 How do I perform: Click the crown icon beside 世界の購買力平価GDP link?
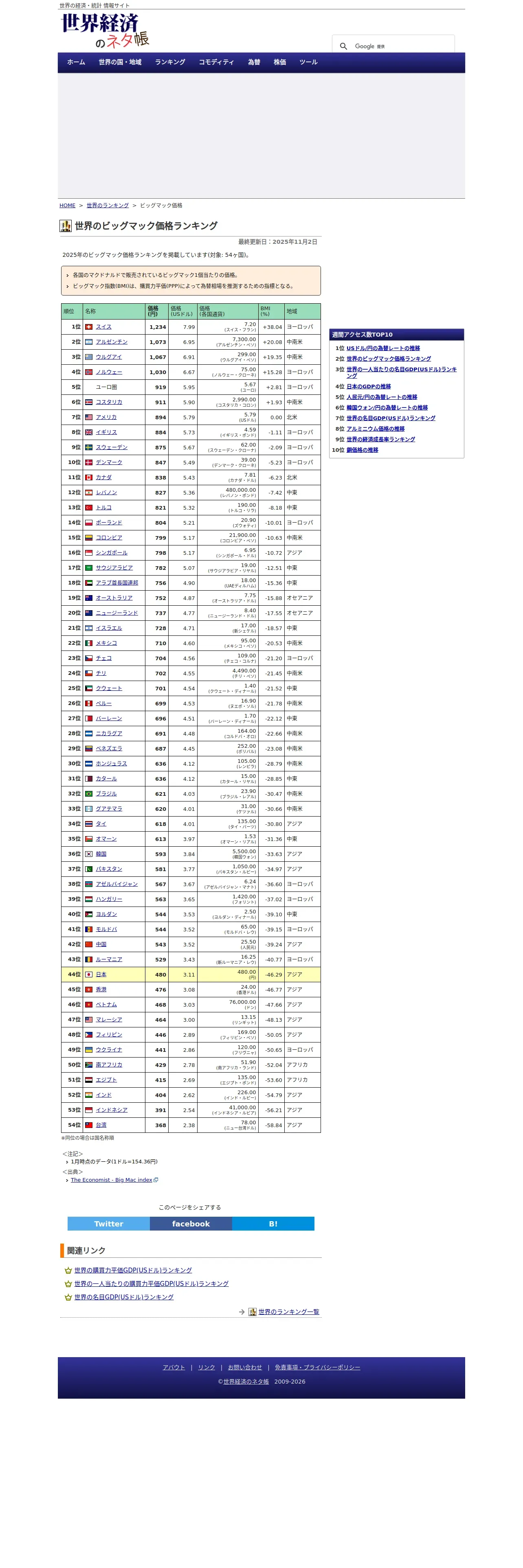click(x=68, y=1270)
